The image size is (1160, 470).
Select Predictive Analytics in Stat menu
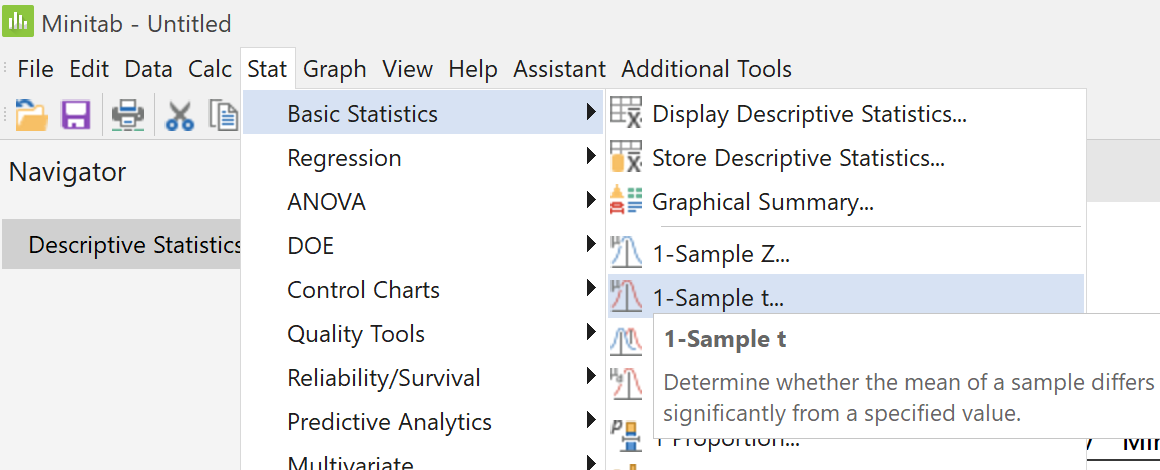click(x=423, y=421)
